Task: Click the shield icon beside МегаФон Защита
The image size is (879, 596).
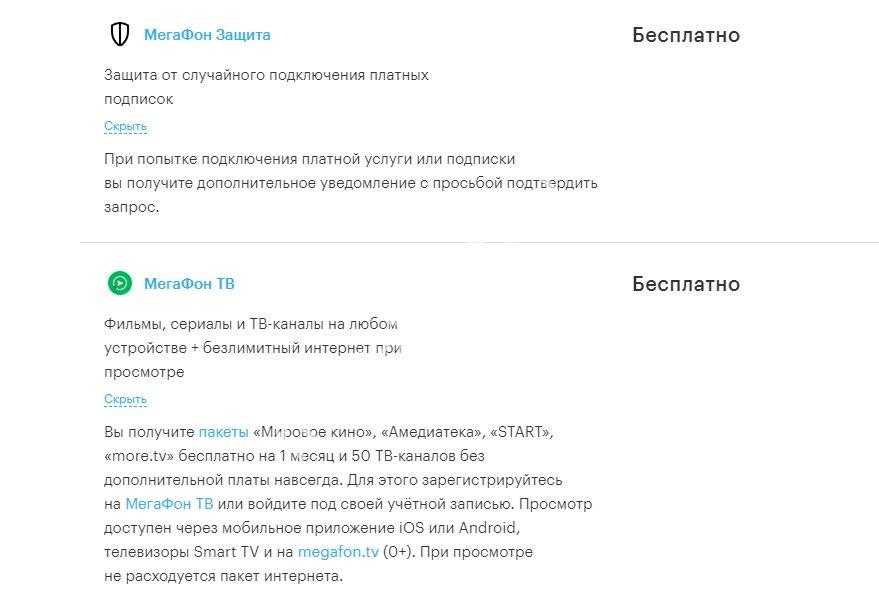Action: pyautogui.click(x=119, y=35)
